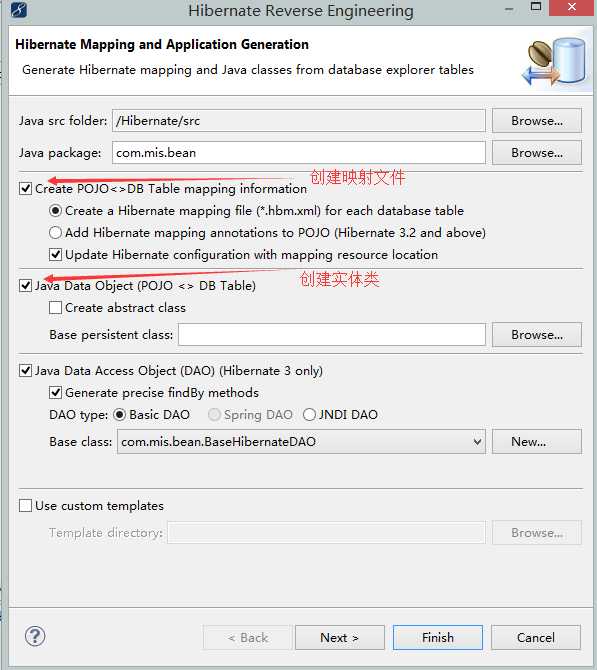This screenshot has width=597, height=670.
Task: Click the Java src folder field
Action: [299, 121]
